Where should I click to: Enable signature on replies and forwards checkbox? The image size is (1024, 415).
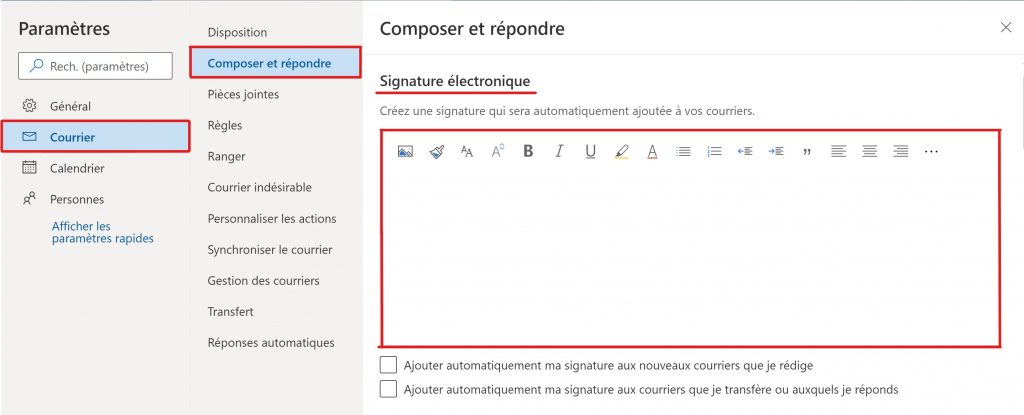click(x=388, y=389)
